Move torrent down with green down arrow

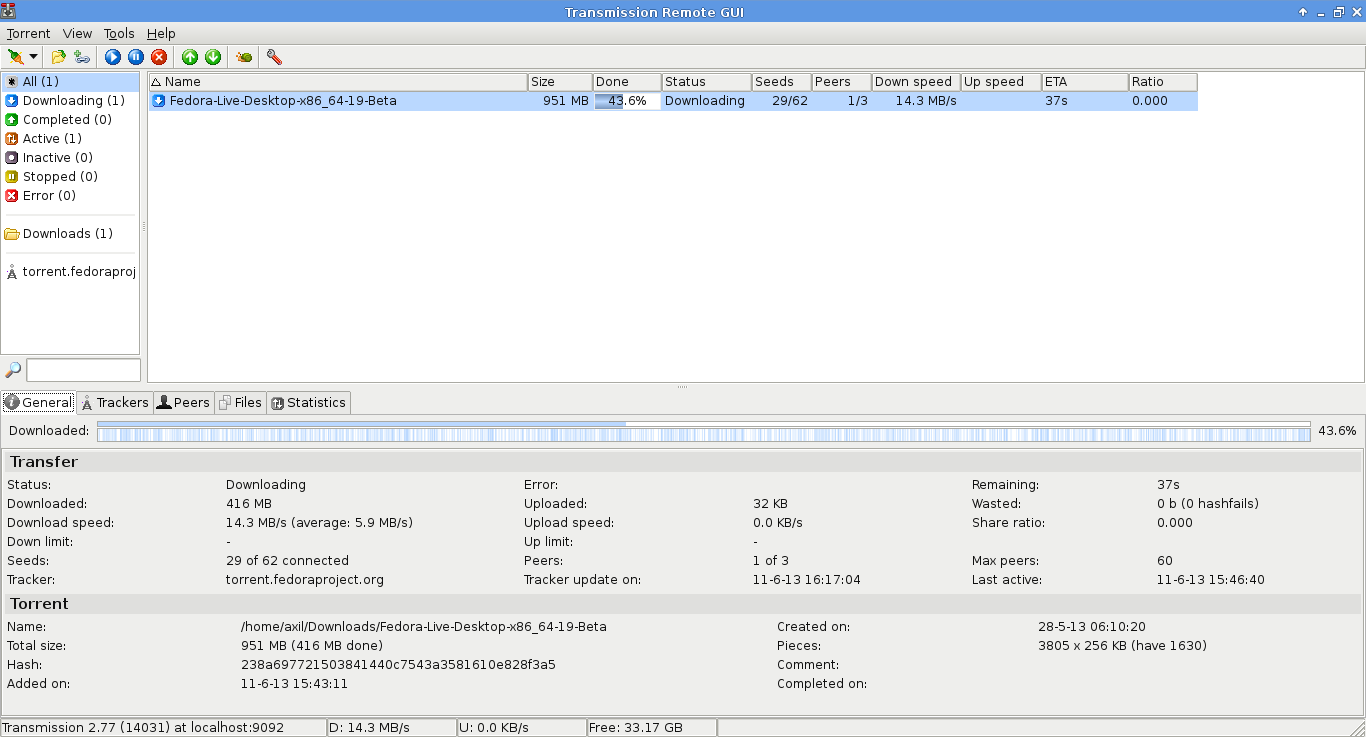pyautogui.click(x=213, y=57)
